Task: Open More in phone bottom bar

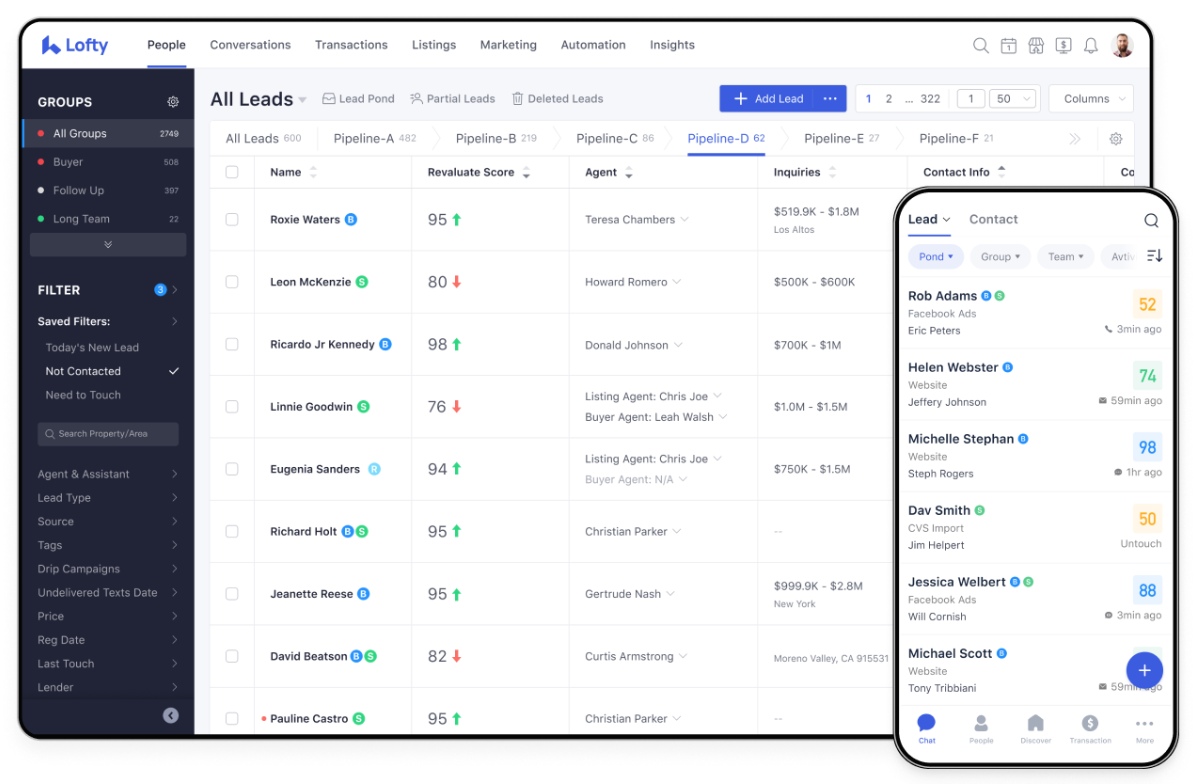Action: (1145, 728)
